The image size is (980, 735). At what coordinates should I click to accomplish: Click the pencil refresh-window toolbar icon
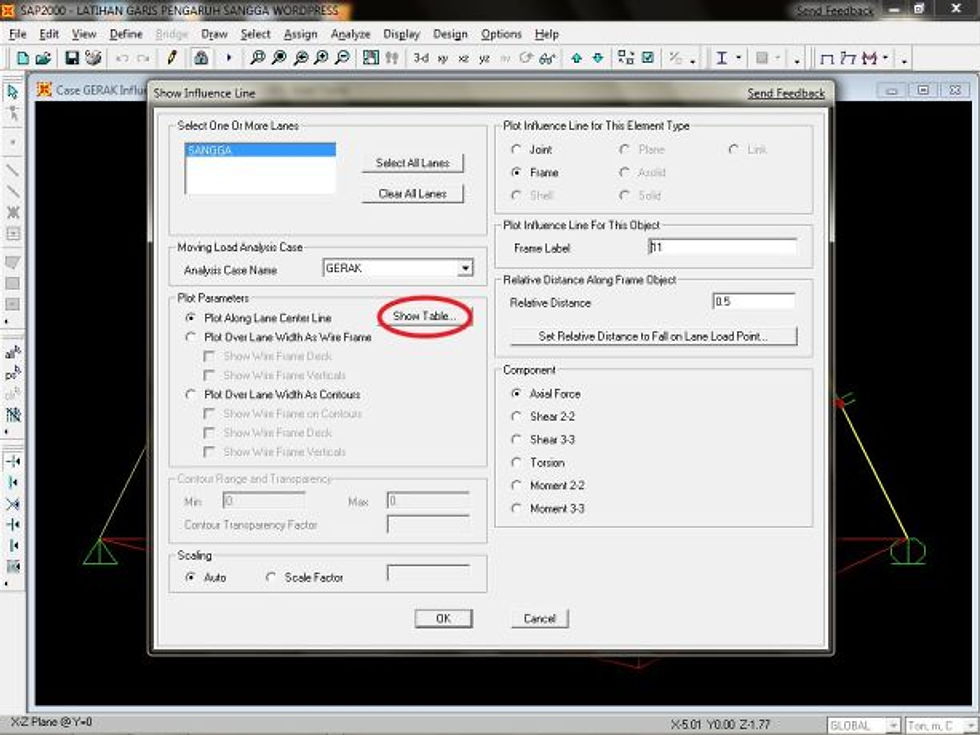(x=172, y=58)
